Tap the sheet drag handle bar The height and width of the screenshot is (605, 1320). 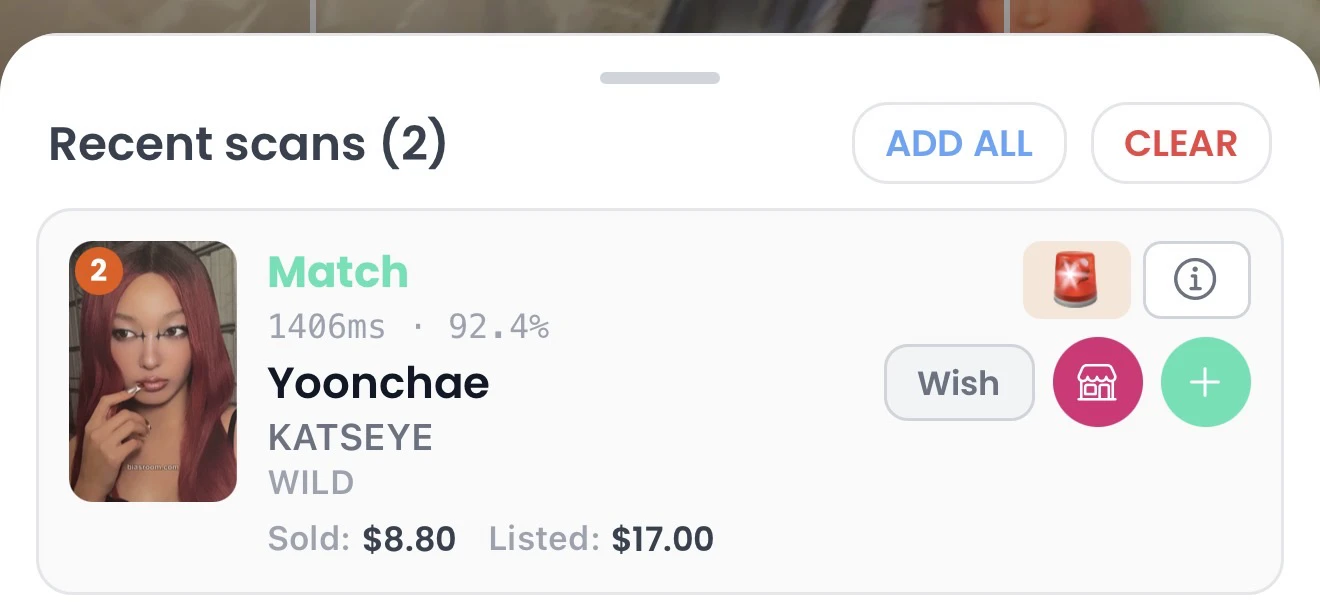point(660,78)
